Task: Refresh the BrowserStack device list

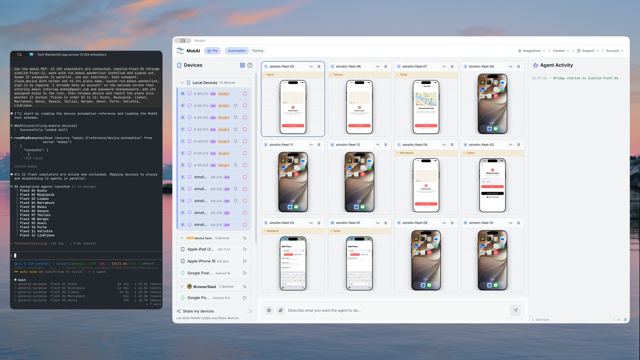Action: coord(244,287)
